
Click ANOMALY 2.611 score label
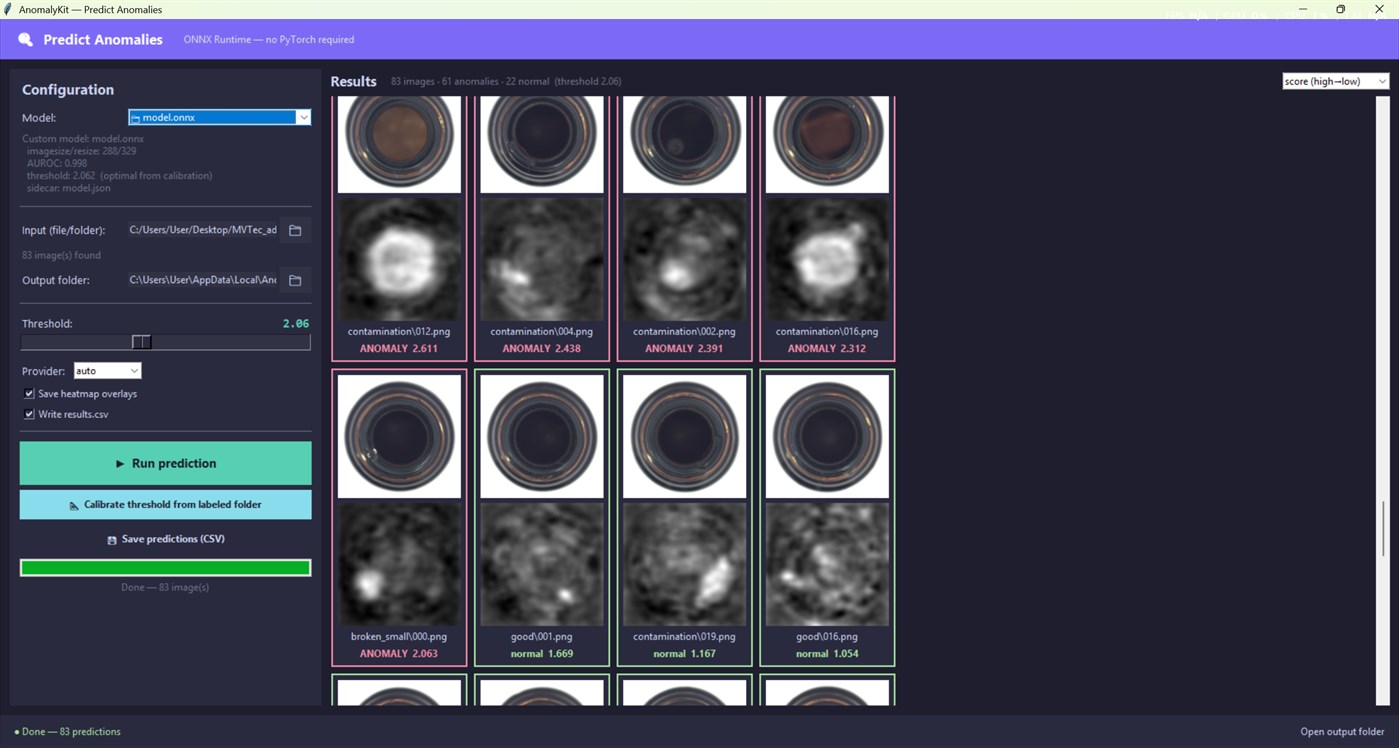click(x=399, y=348)
